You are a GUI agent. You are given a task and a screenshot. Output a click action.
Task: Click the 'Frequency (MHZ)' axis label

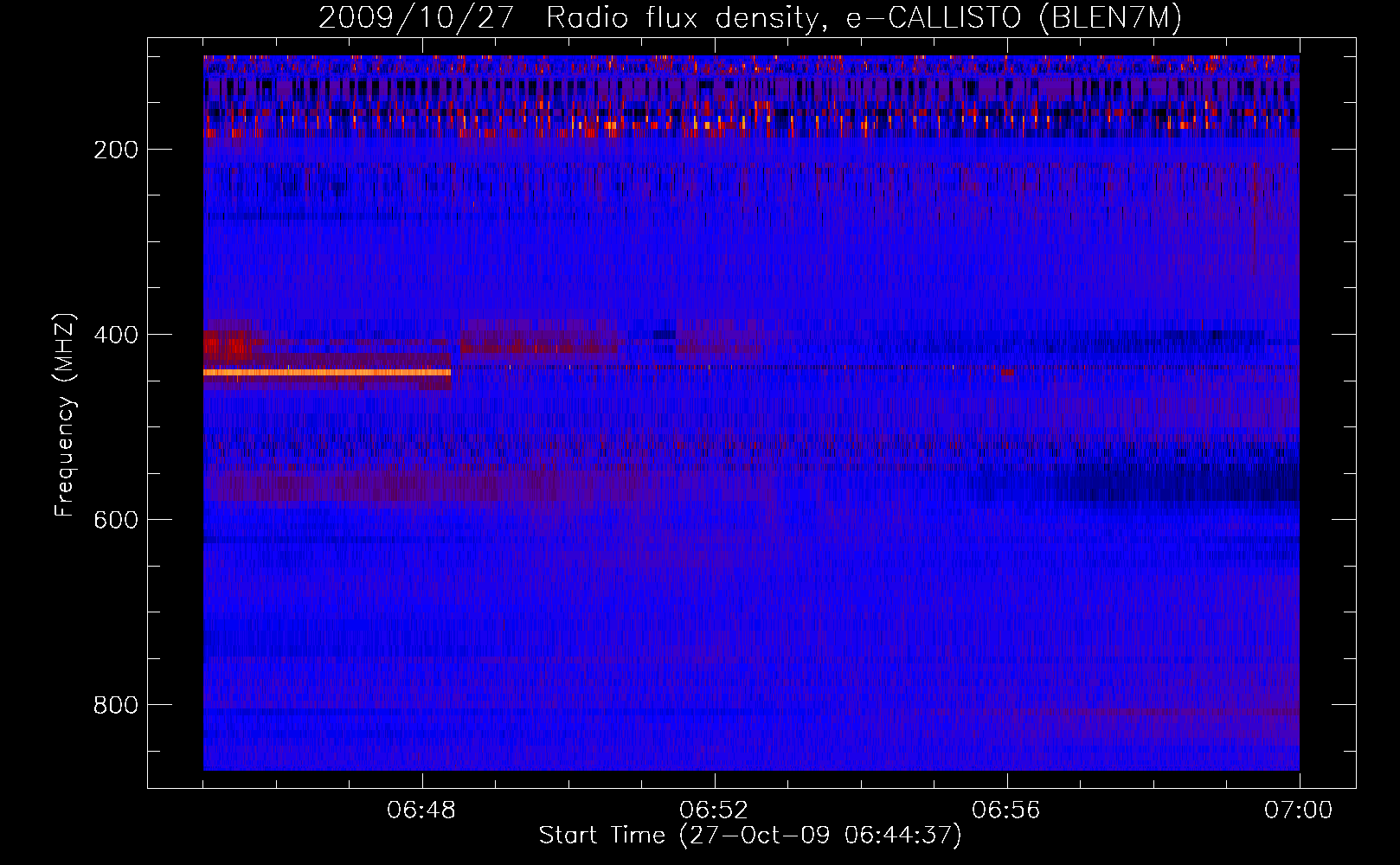[x=65, y=415]
